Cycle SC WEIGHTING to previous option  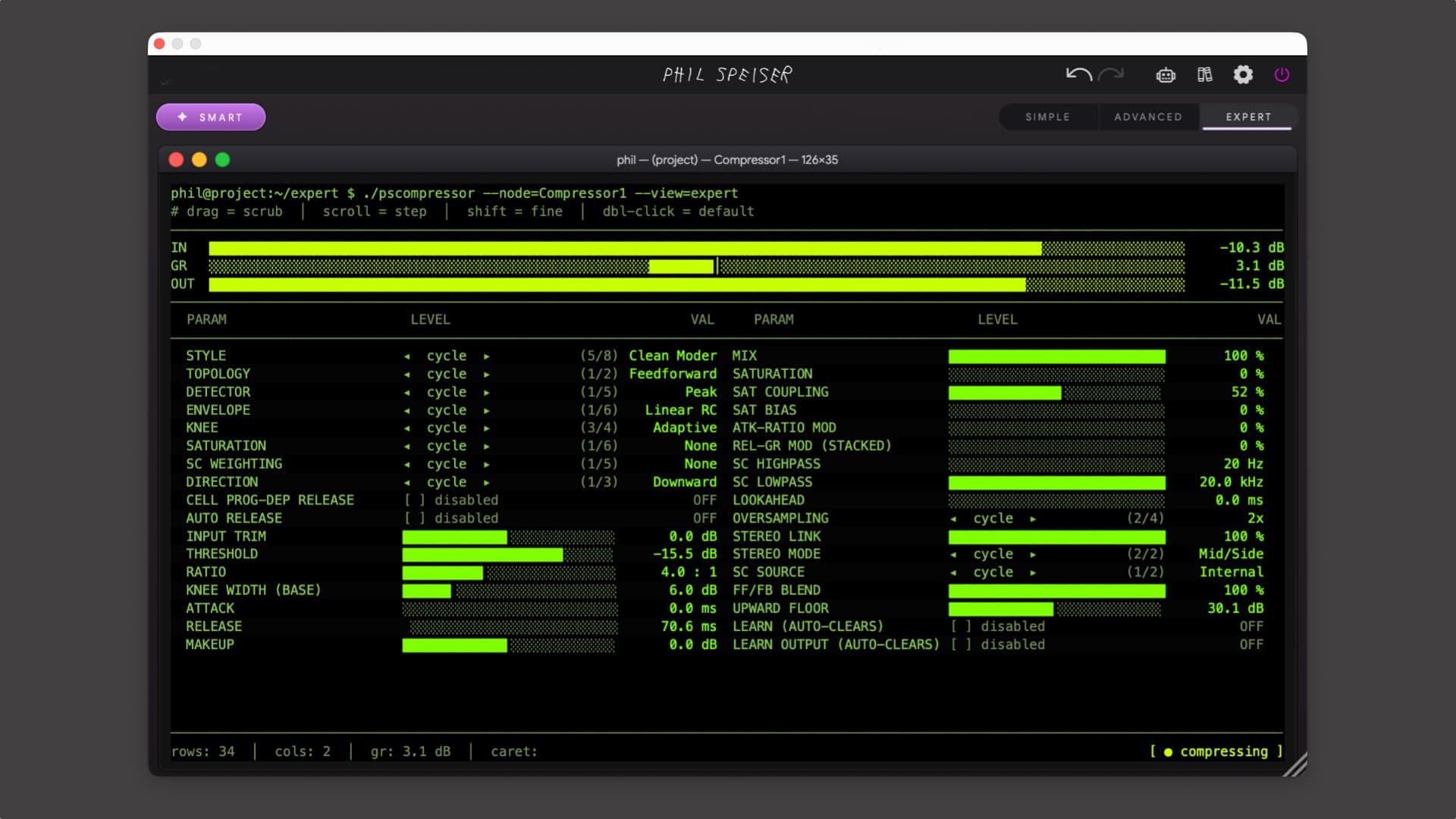(407, 464)
